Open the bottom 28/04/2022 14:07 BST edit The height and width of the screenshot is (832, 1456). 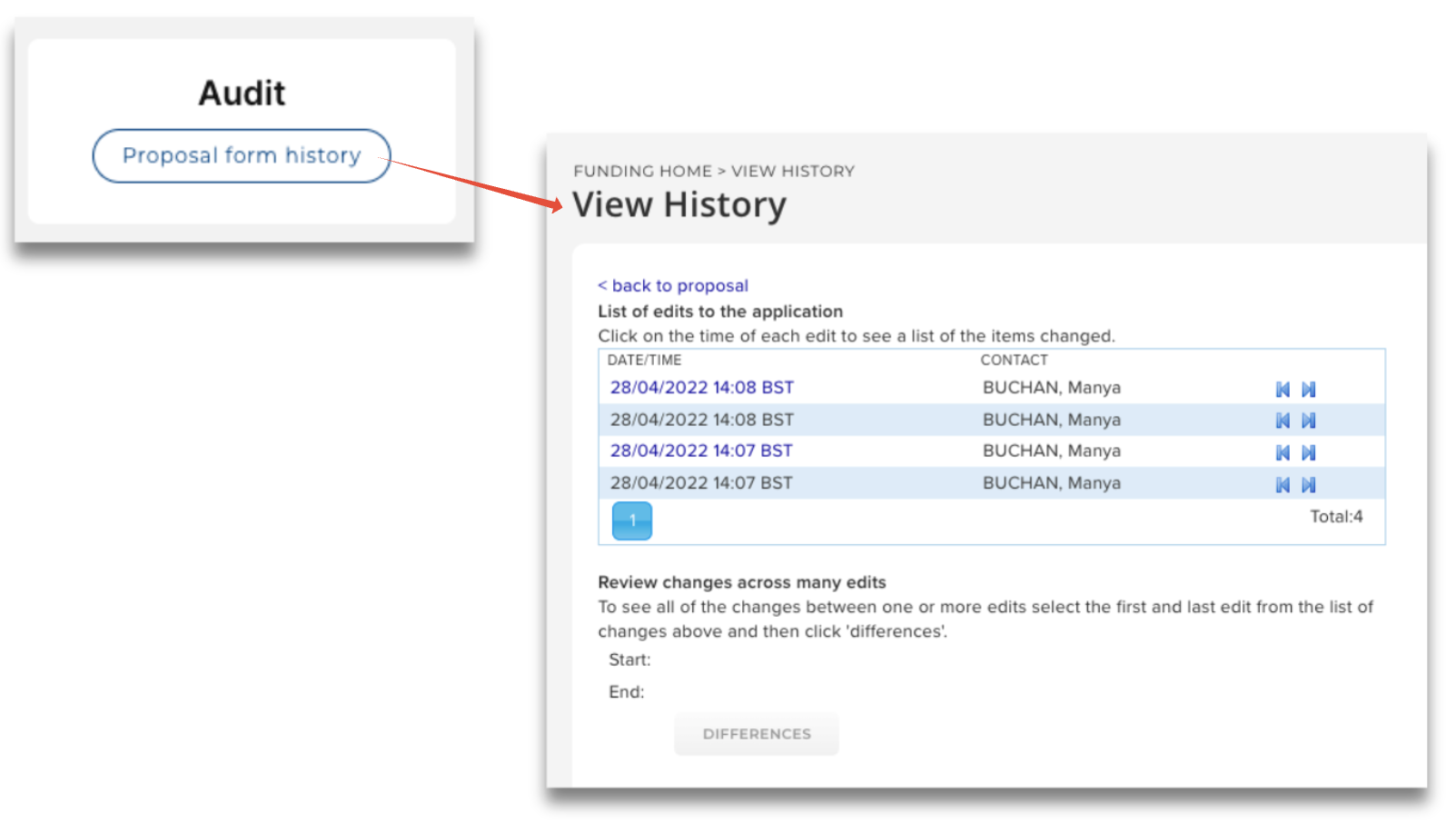701,483
